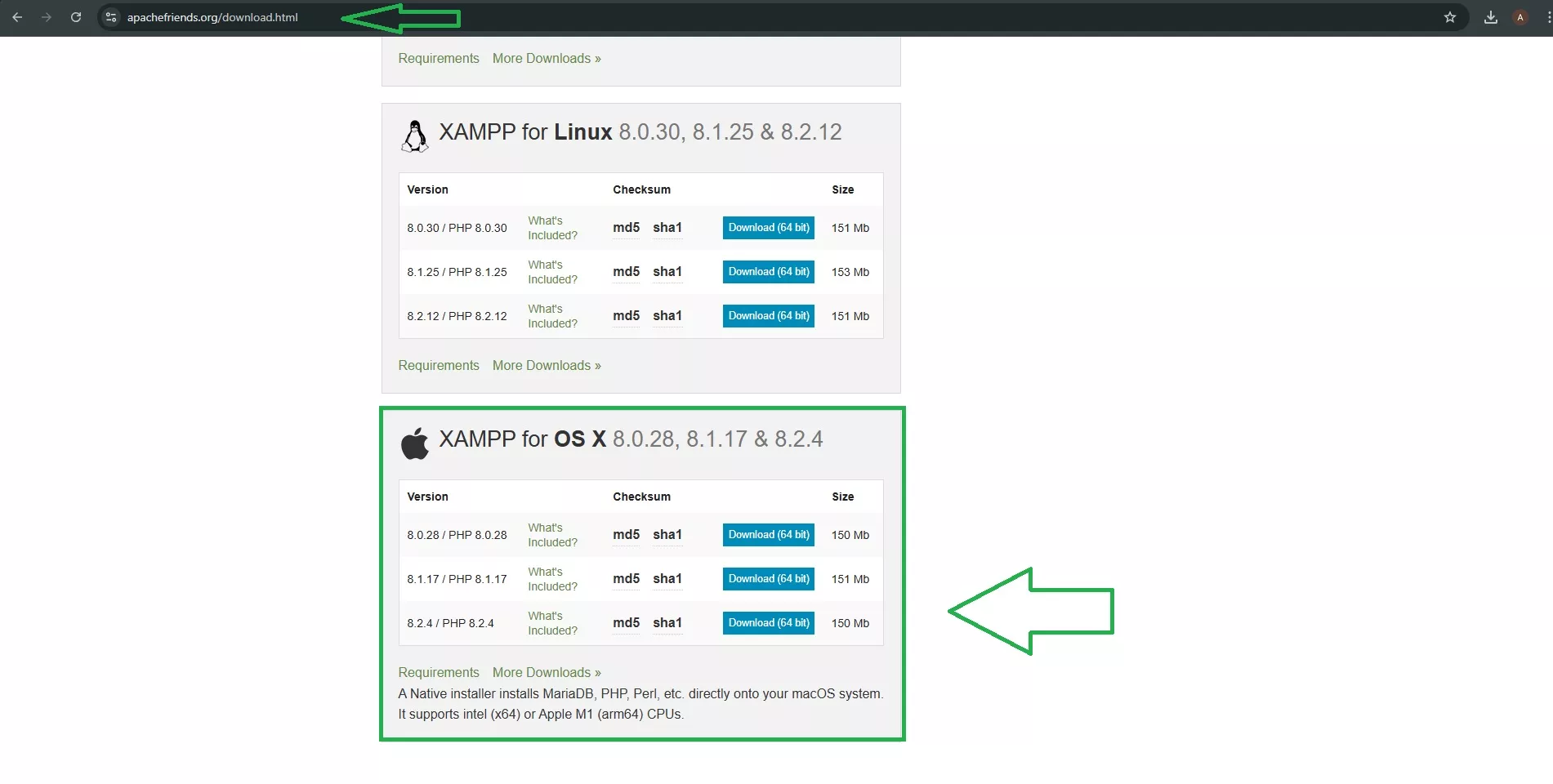Download Linux XAMPP 8.0.30 64 bit

coord(768,228)
